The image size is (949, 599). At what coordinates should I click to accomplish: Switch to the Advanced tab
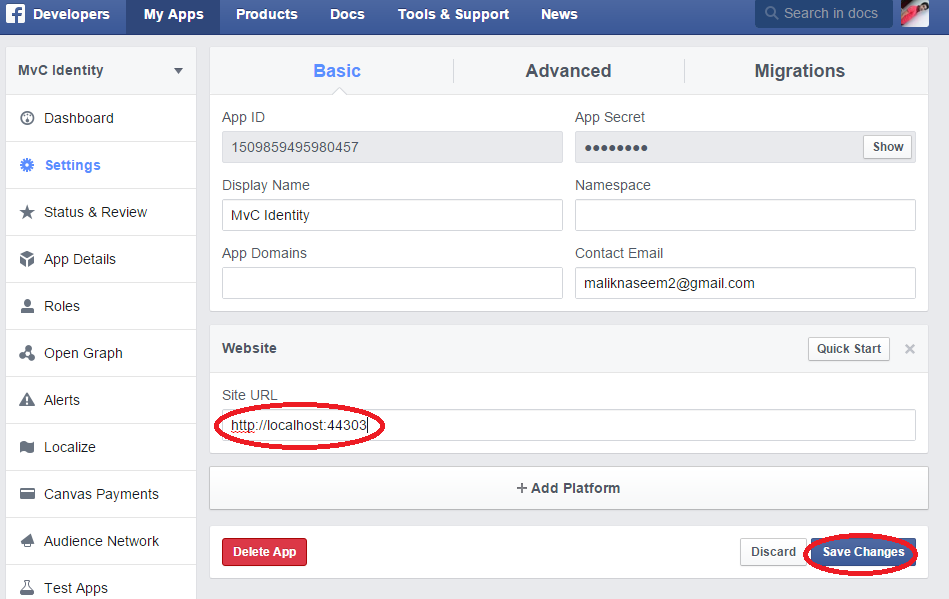tap(568, 71)
